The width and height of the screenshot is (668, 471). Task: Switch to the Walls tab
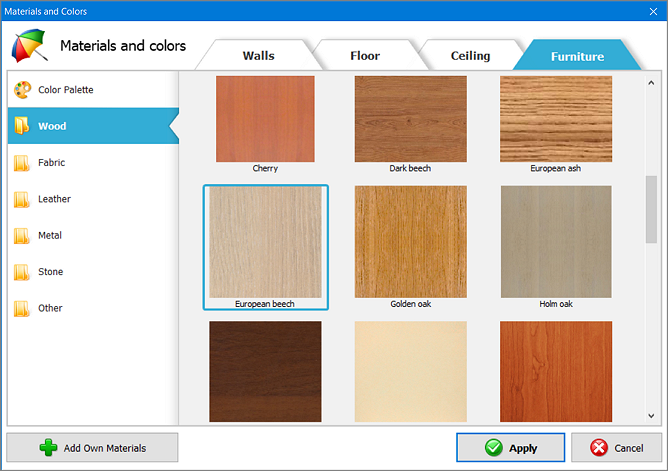coord(258,55)
